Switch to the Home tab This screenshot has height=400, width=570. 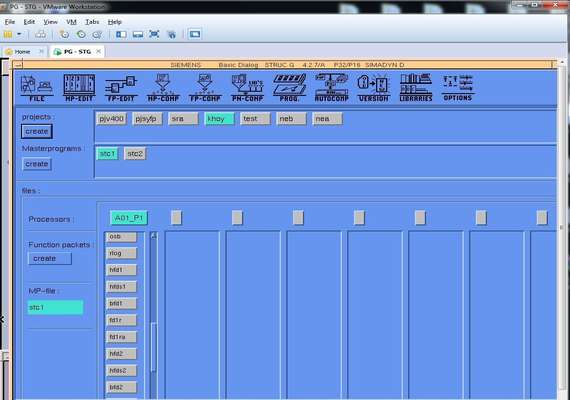coord(23,52)
